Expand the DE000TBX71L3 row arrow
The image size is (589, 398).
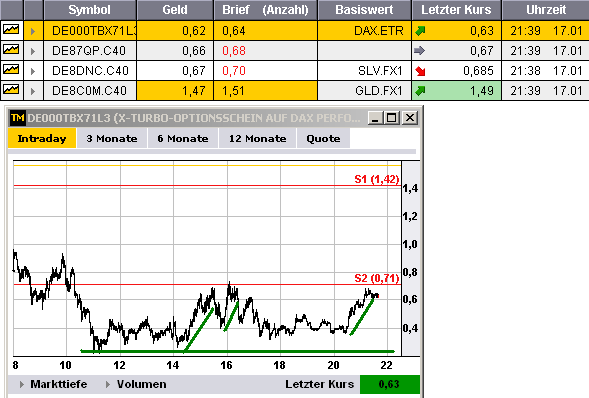(33, 31)
